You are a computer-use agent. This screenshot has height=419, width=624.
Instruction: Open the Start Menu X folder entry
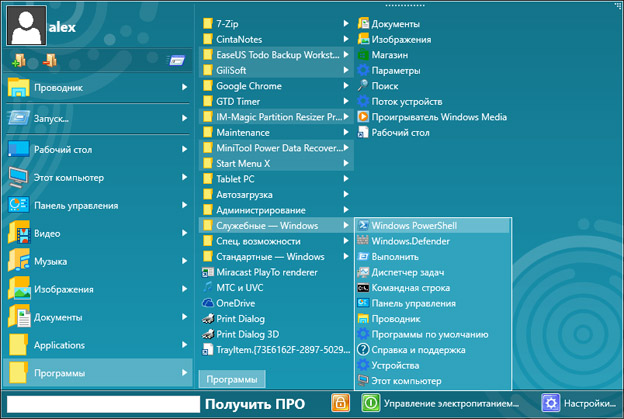click(276, 164)
